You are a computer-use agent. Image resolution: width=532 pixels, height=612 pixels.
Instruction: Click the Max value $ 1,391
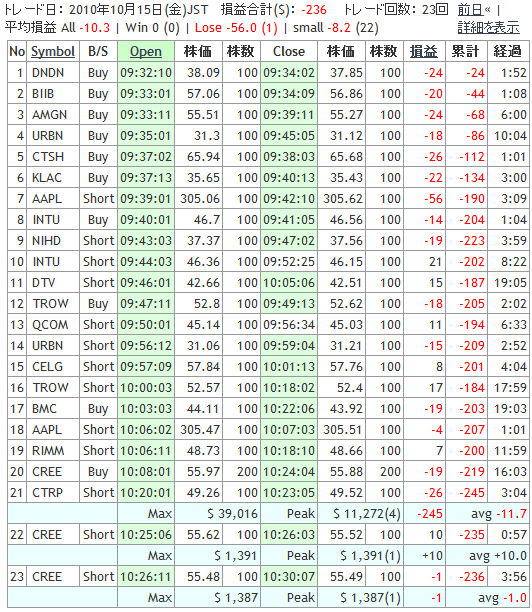[x=236, y=555]
